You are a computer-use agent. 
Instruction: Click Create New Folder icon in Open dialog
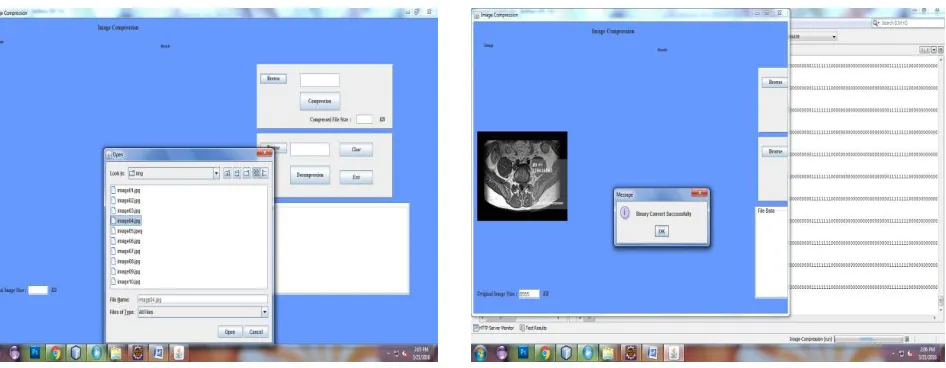click(247, 173)
